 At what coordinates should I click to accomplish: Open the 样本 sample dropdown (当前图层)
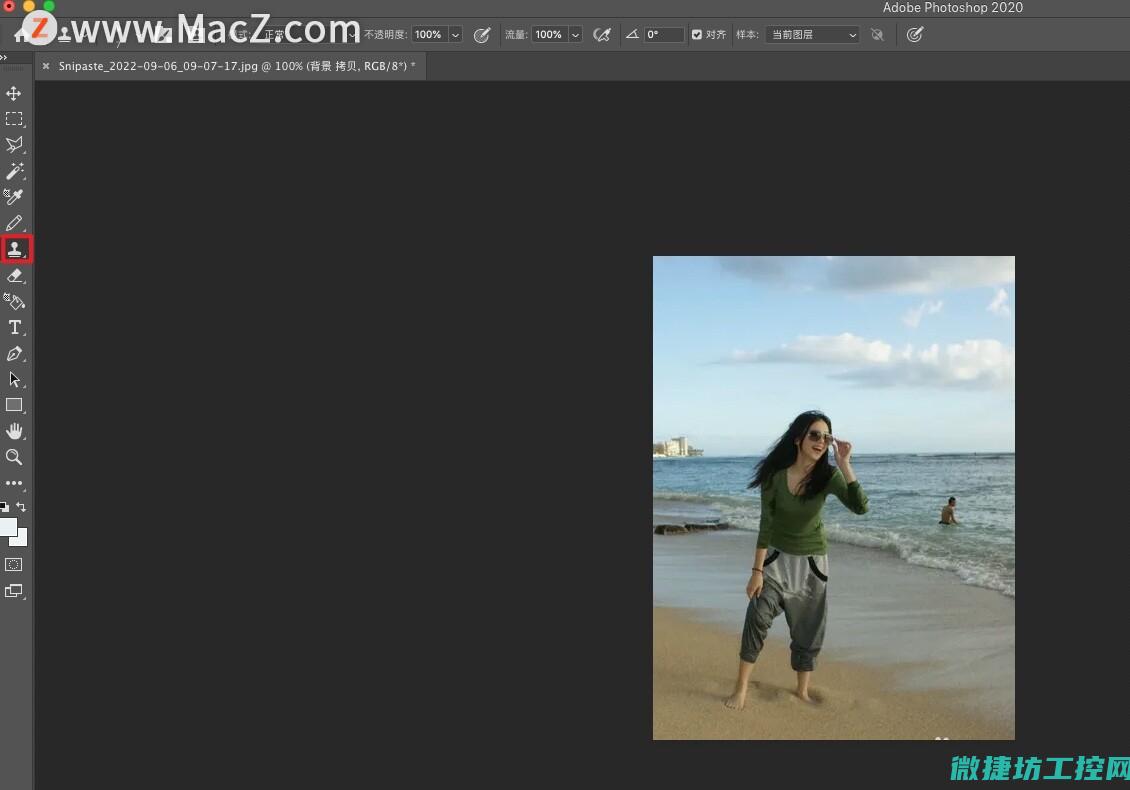point(812,35)
